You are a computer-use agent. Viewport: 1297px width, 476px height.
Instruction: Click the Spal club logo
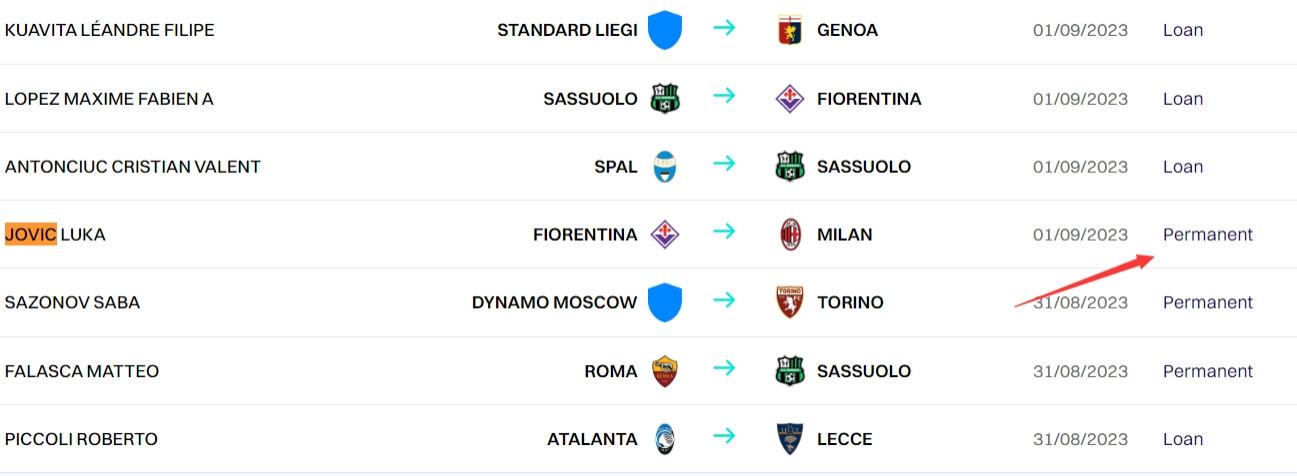pos(664,167)
